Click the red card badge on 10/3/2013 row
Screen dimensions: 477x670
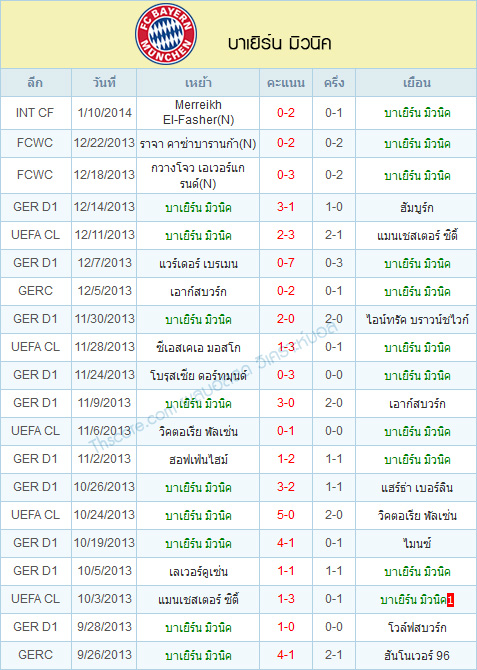(450, 600)
